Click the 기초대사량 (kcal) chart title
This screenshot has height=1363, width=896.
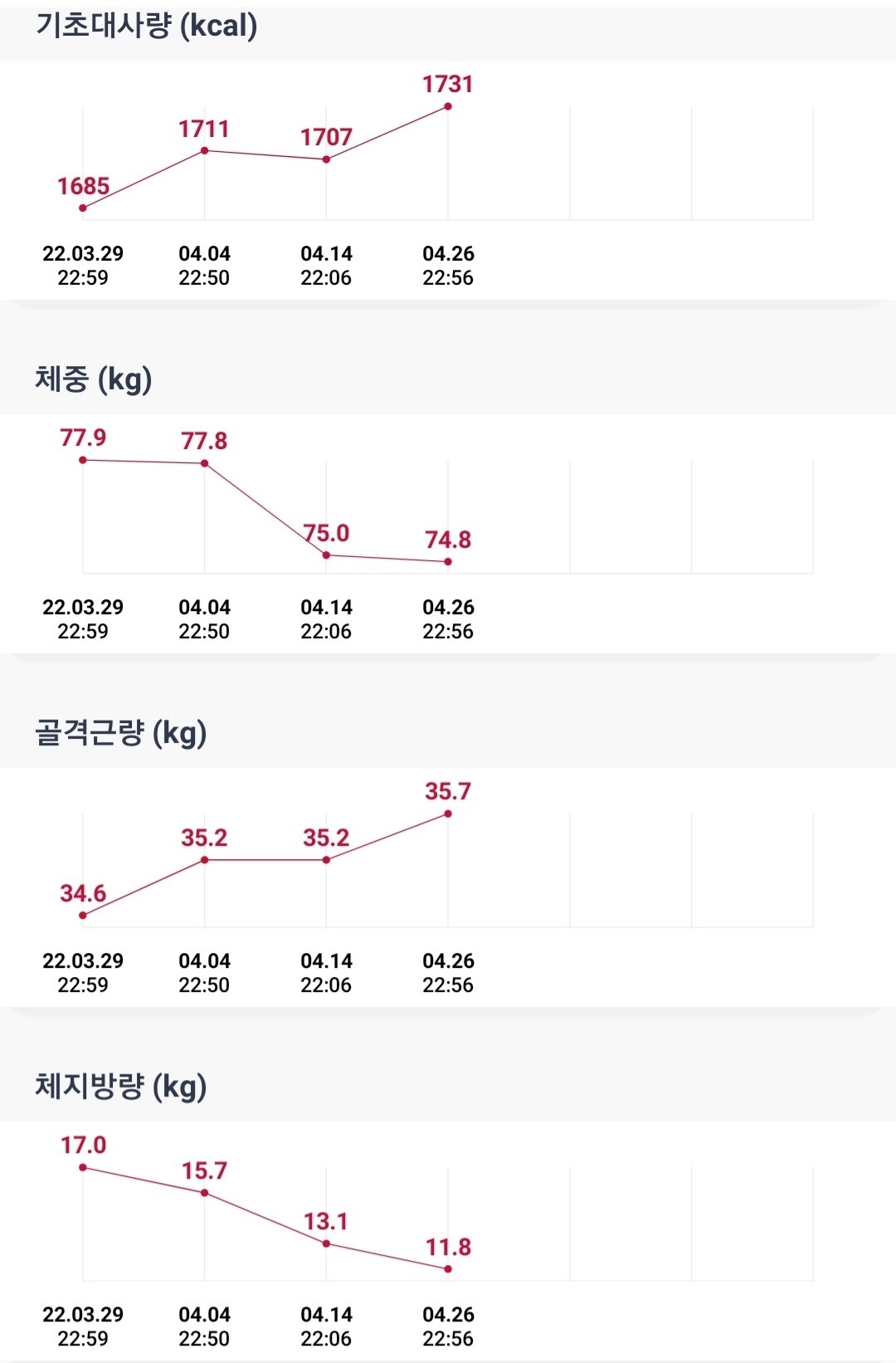click(146, 26)
